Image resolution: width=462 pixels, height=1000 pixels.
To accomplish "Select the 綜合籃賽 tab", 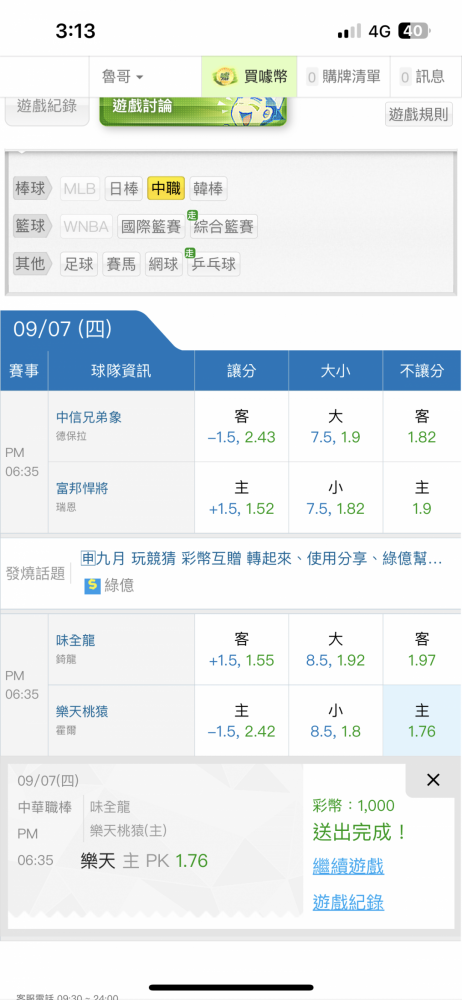I will pyautogui.click(x=223, y=226).
